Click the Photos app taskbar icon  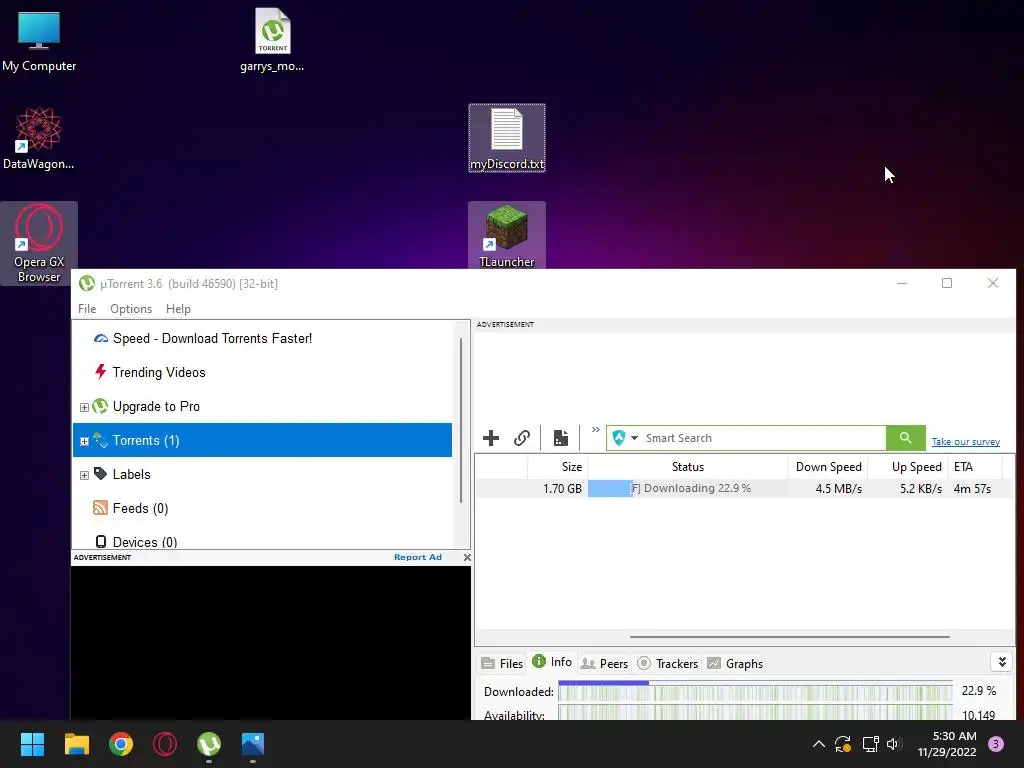click(x=253, y=744)
